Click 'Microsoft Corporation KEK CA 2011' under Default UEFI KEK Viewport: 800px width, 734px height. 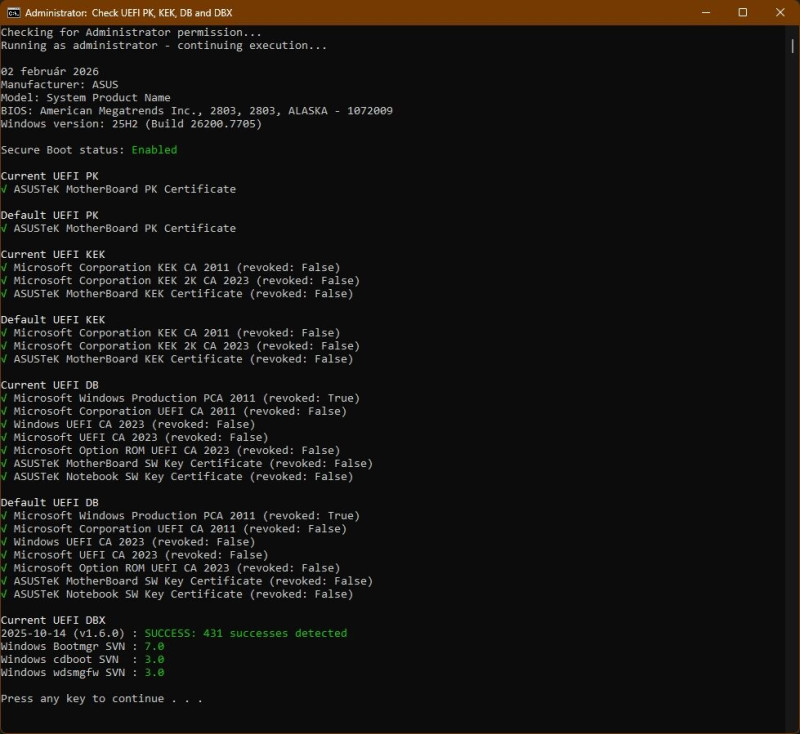121,333
